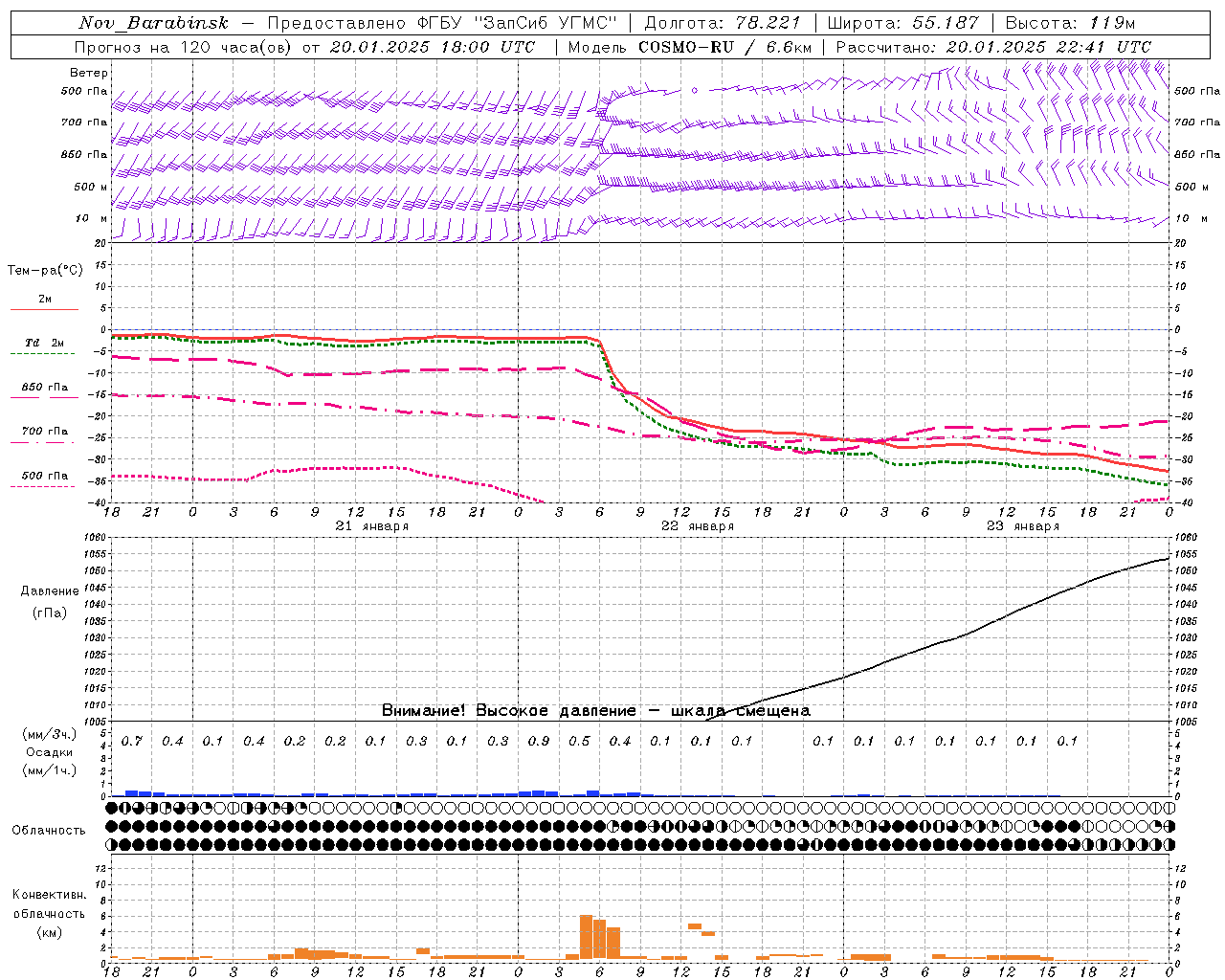This screenshot has height=980, width=1225.
Task: Click the elevation text "Высота: 119м"
Action: 1070,23
